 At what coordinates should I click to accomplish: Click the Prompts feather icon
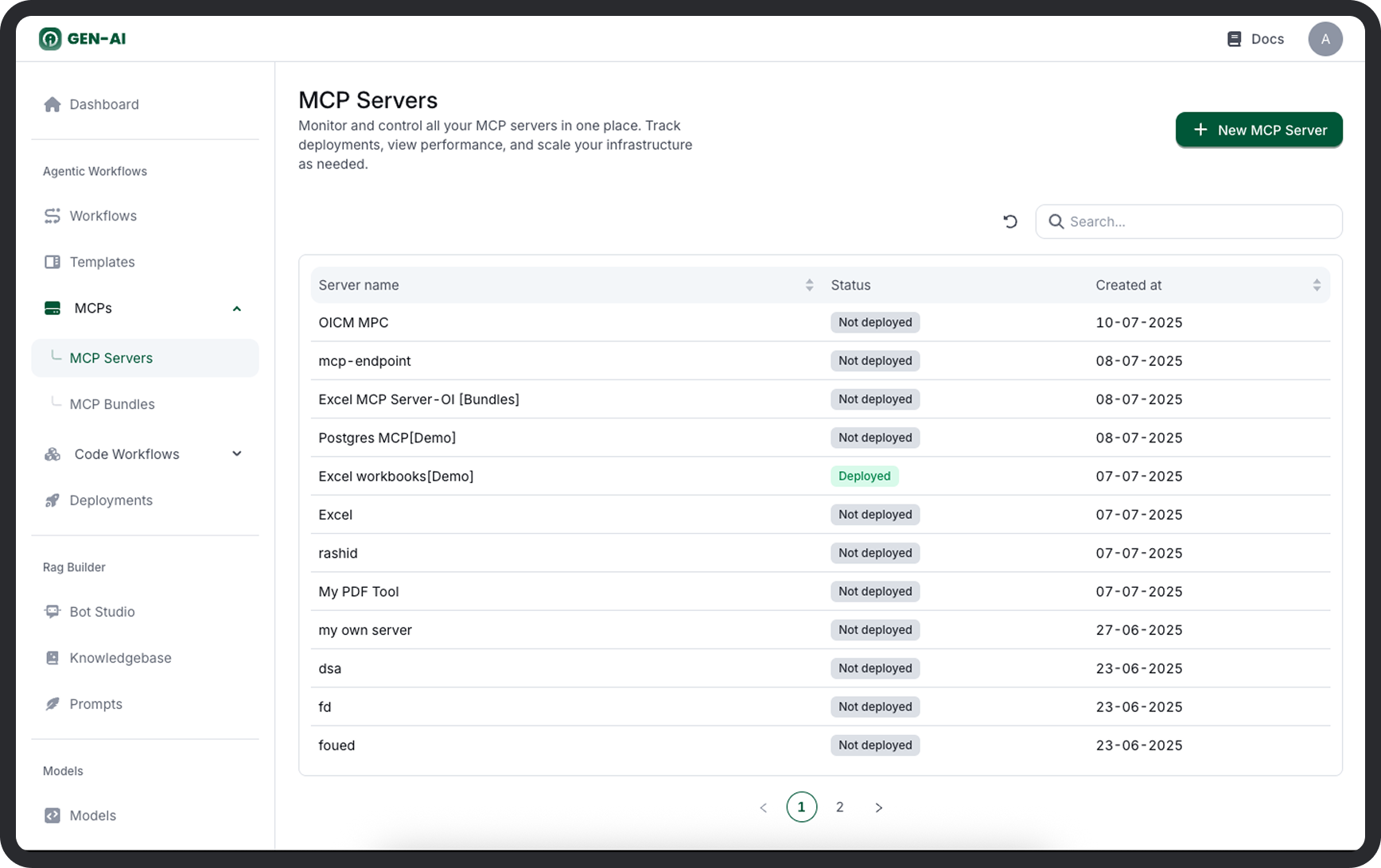(53, 704)
